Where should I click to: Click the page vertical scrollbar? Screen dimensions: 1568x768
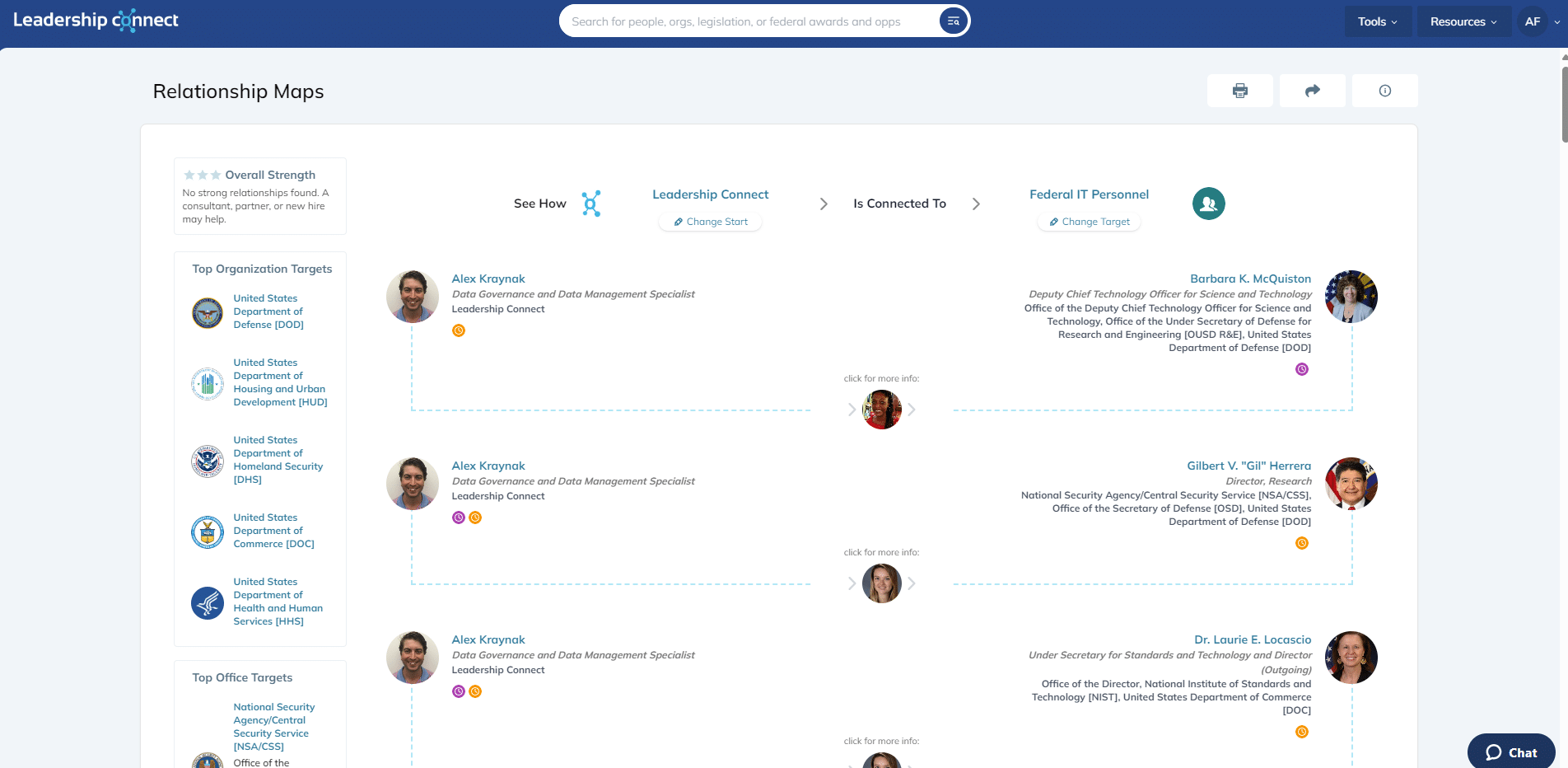coord(1565,105)
